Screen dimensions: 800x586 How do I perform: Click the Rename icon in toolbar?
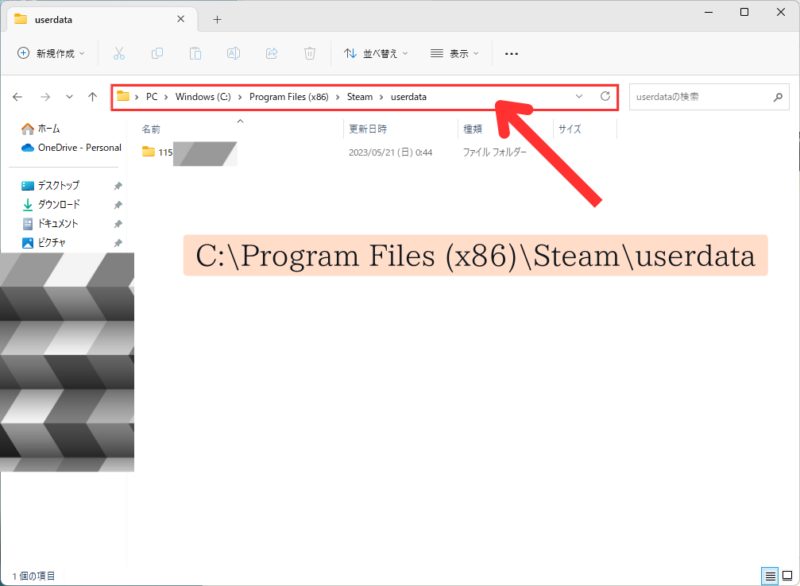tap(233, 54)
